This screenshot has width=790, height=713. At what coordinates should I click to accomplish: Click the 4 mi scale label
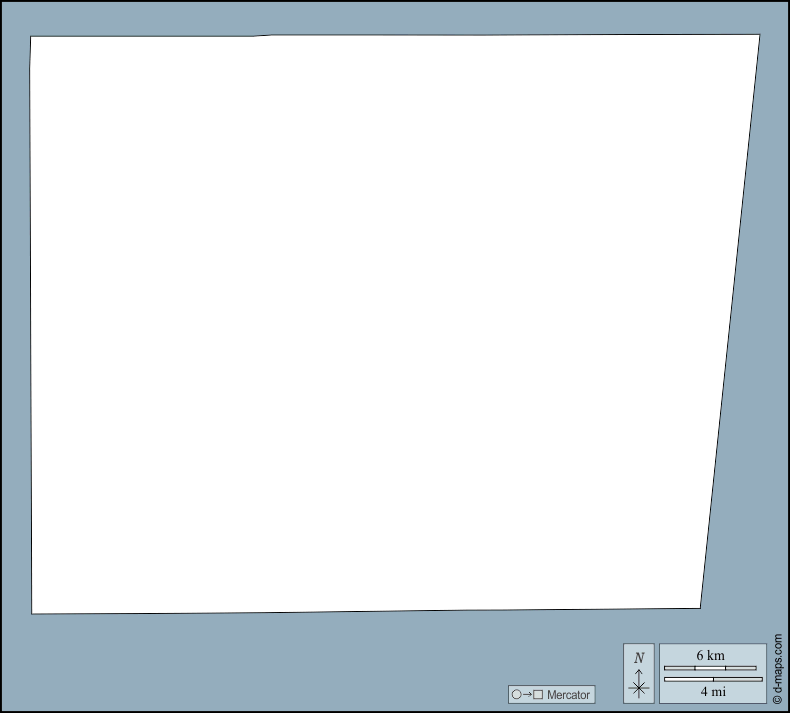click(712, 691)
